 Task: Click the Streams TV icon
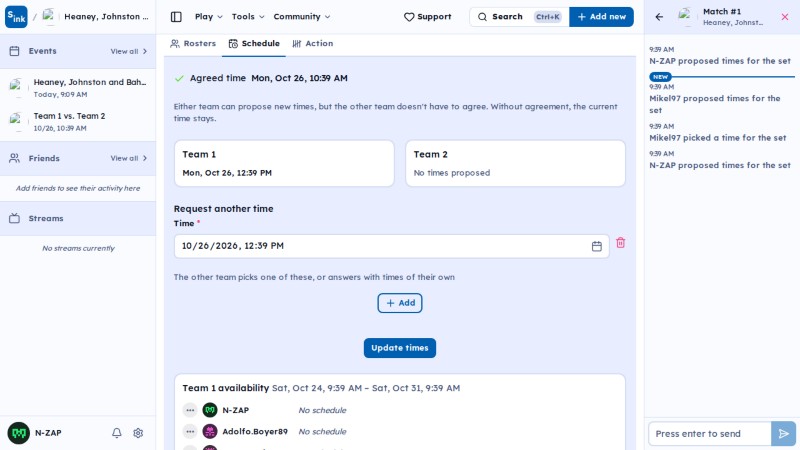pyautogui.click(x=14, y=218)
